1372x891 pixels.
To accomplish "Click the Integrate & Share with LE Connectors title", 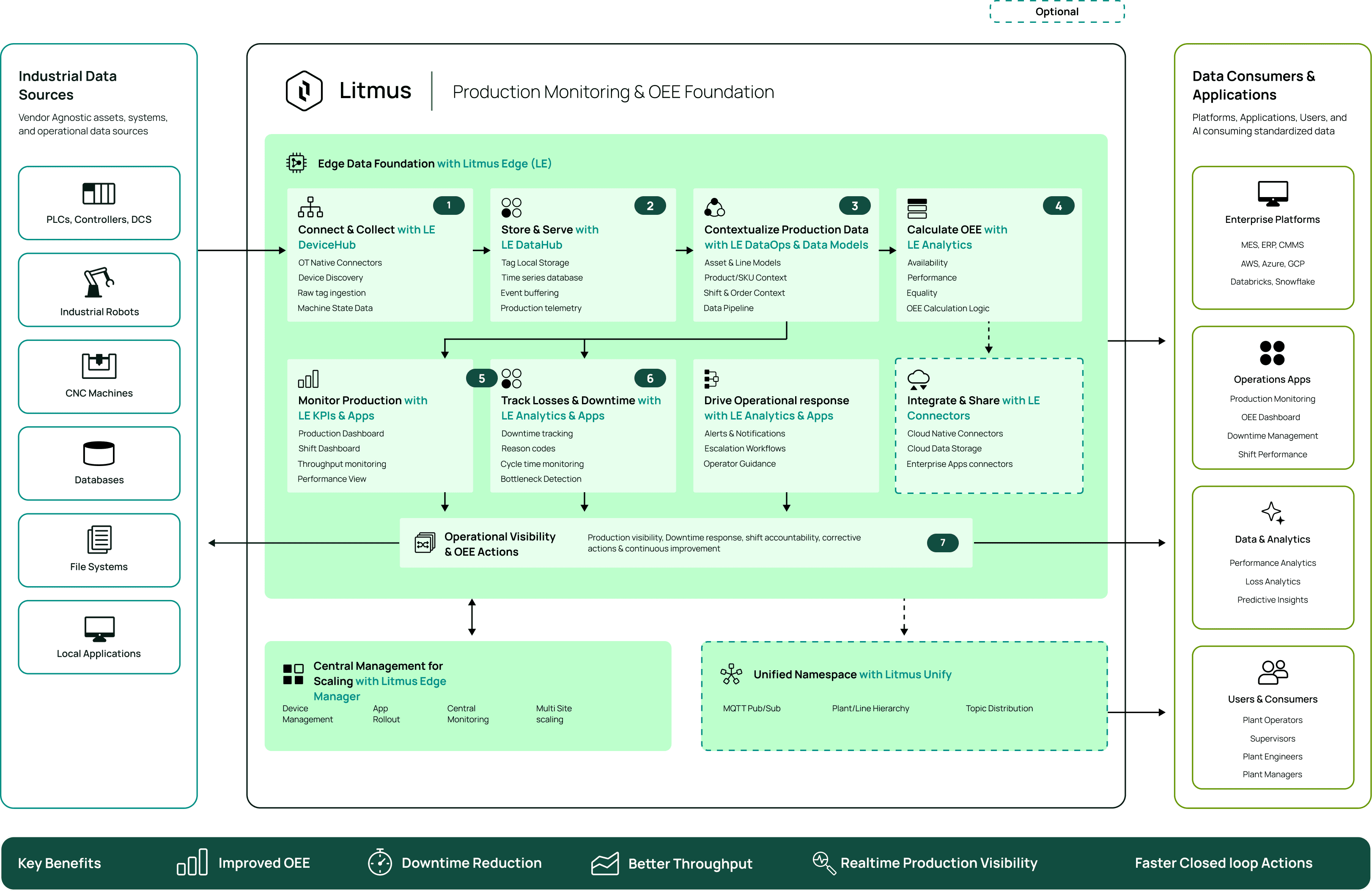I will pos(974,408).
